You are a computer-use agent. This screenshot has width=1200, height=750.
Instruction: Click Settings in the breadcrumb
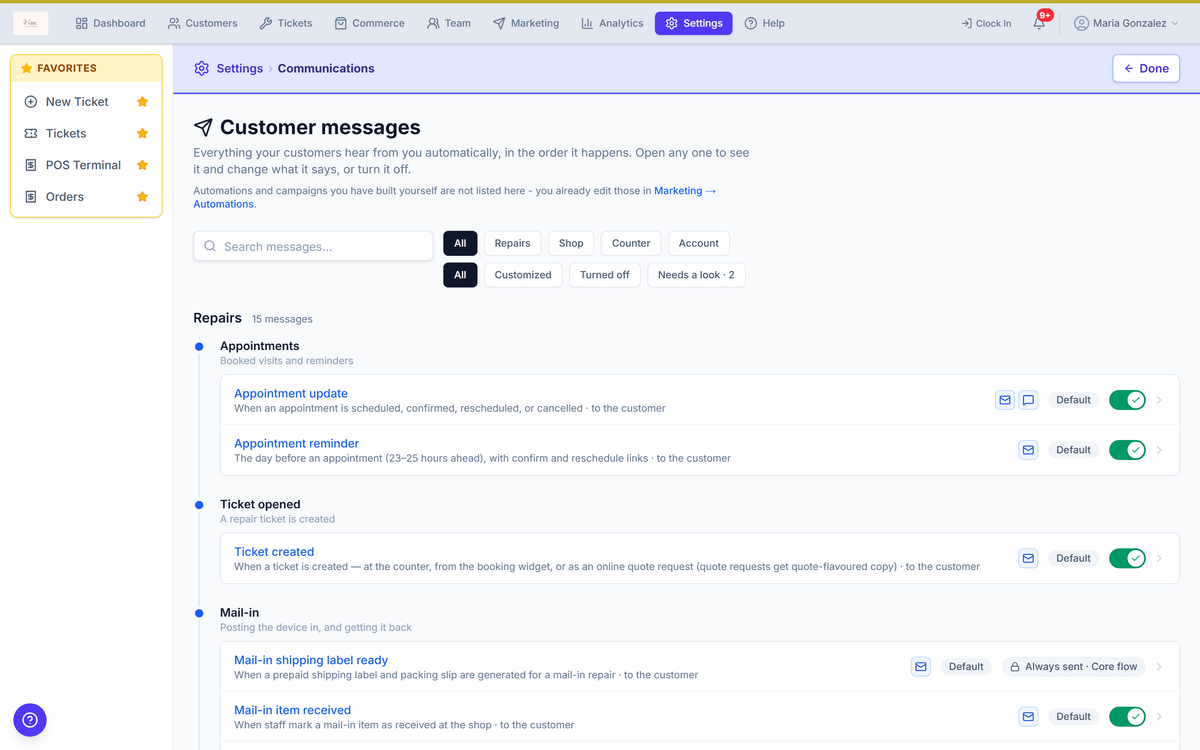click(x=240, y=68)
